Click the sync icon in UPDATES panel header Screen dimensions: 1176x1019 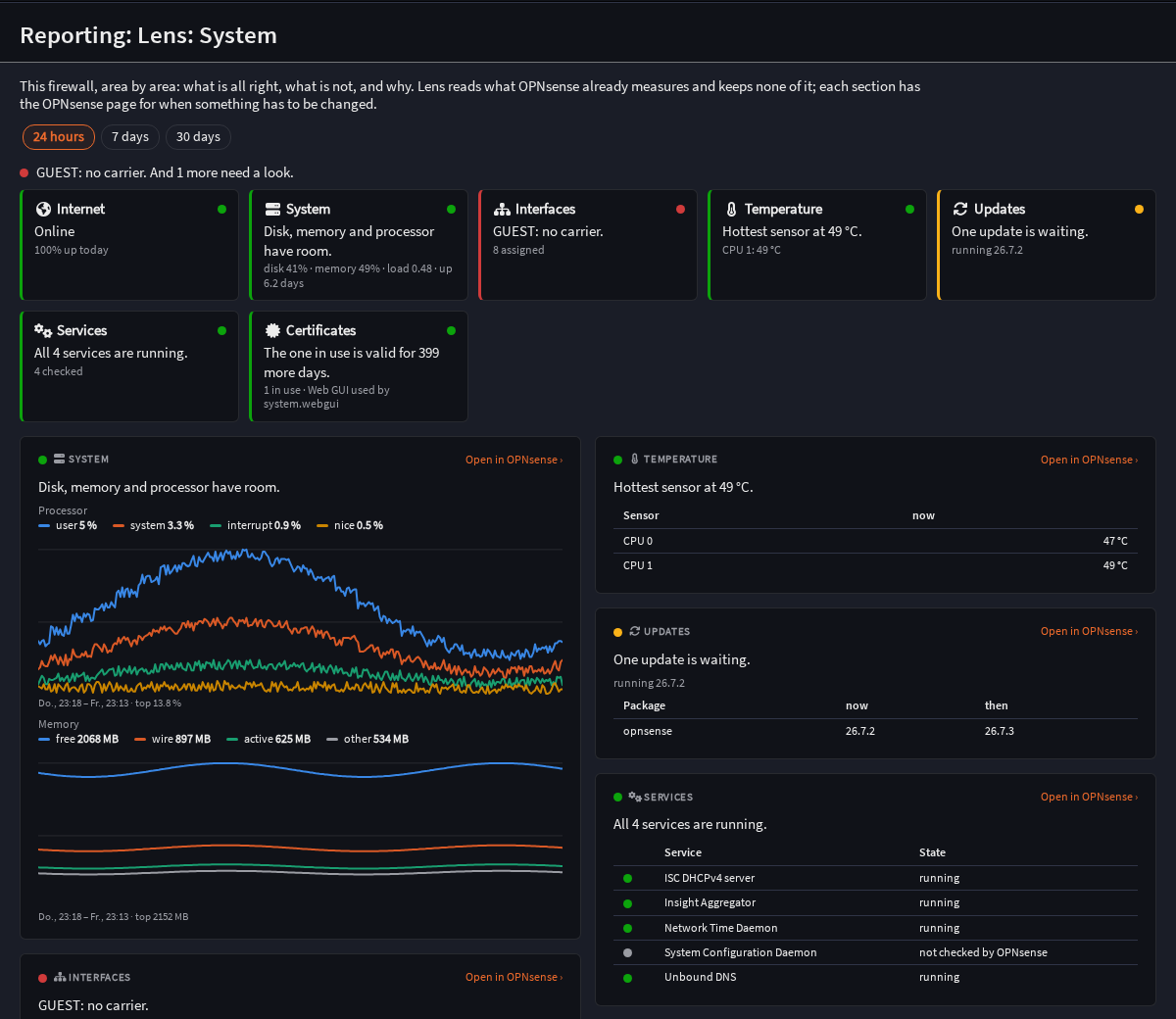[635, 631]
